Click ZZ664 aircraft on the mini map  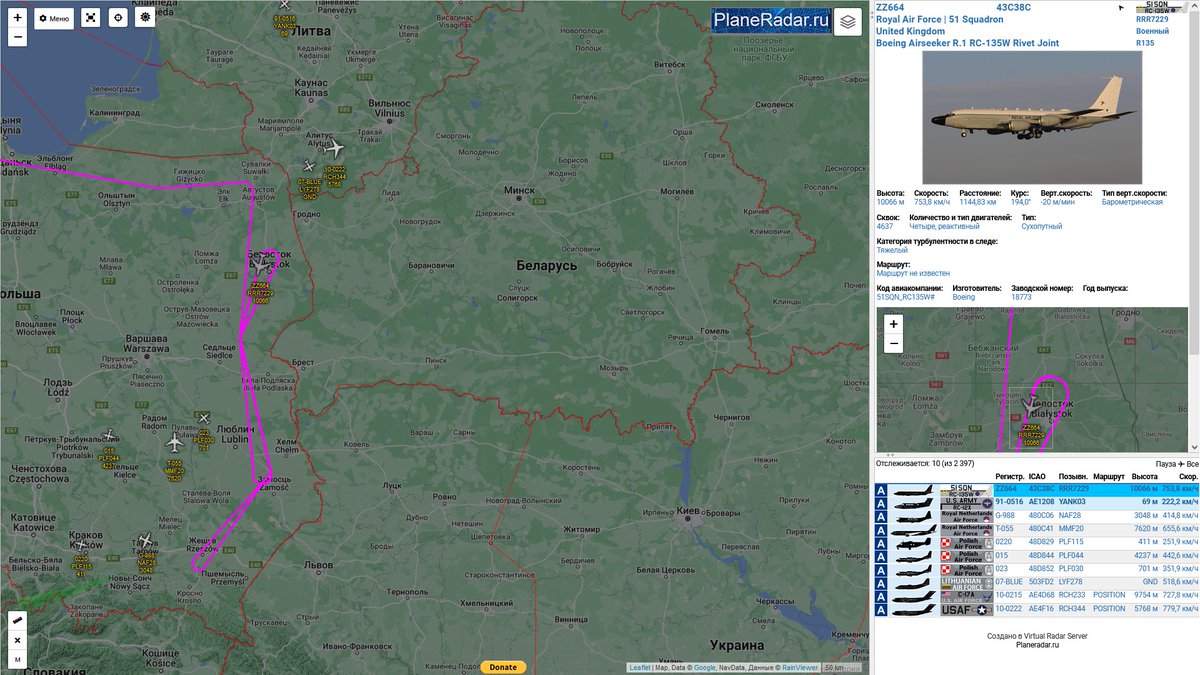click(x=1032, y=404)
